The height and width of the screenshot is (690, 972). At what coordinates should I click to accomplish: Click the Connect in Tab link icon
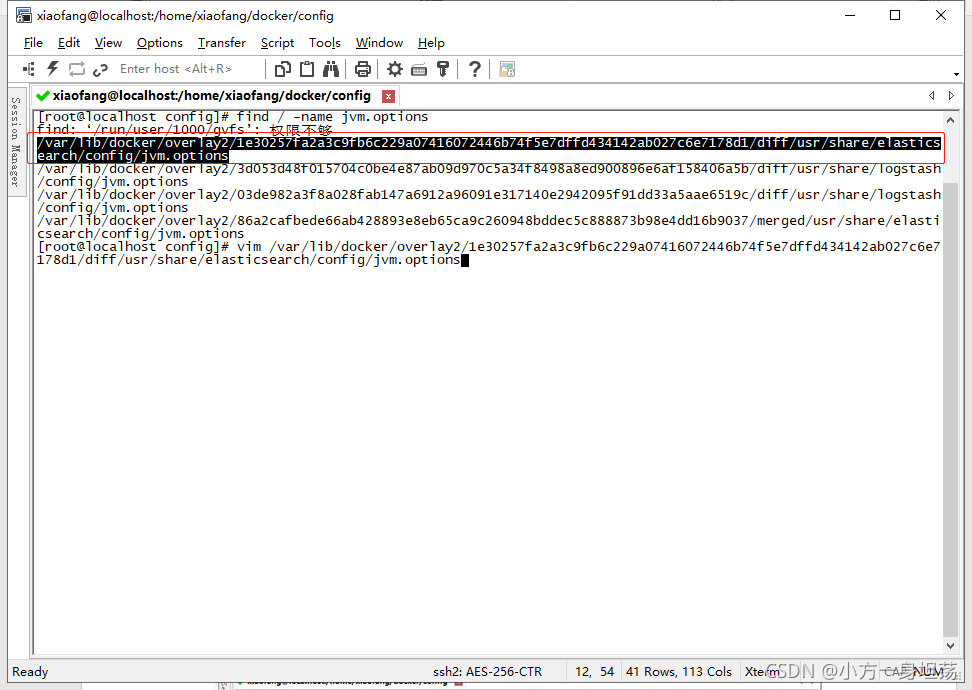point(100,69)
